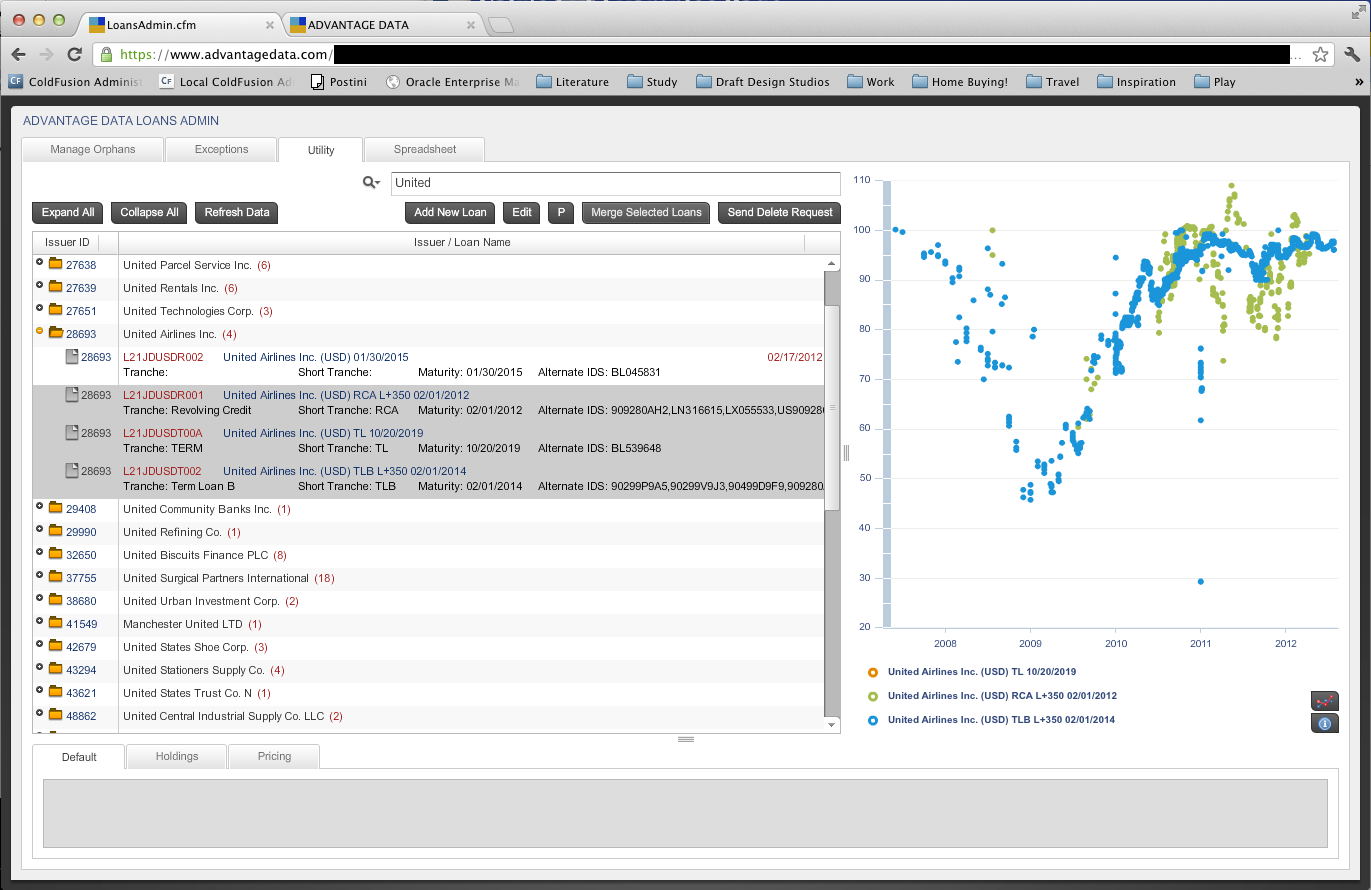The width and height of the screenshot is (1371, 890).
Task: Open the Home Buying! bookmarks folder
Action: click(959, 82)
